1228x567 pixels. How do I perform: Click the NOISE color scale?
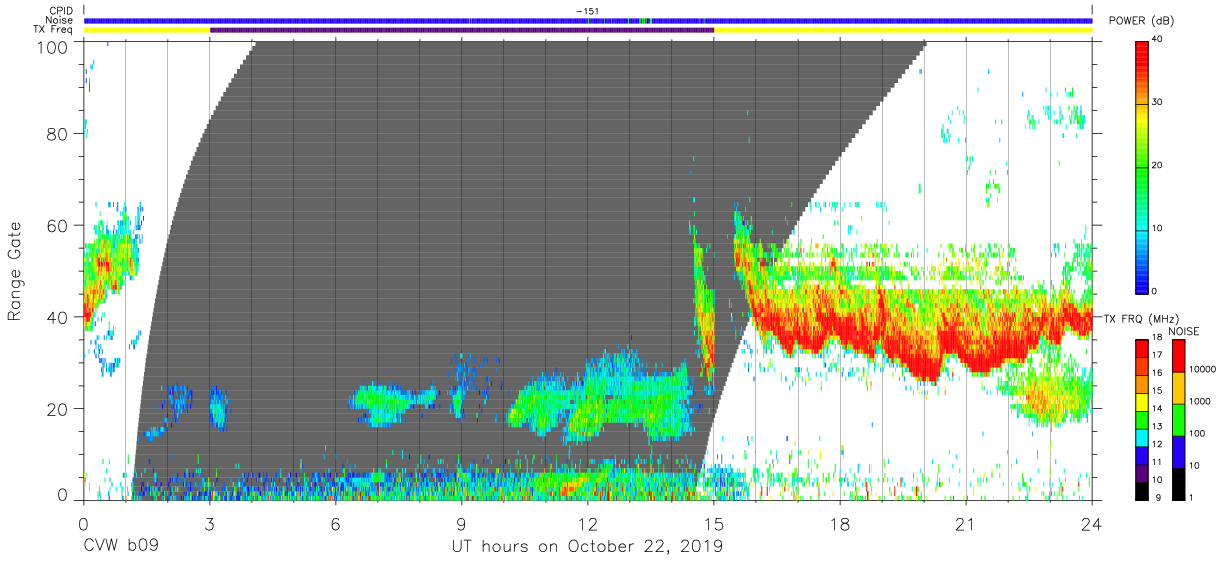(x=1178, y=418)
